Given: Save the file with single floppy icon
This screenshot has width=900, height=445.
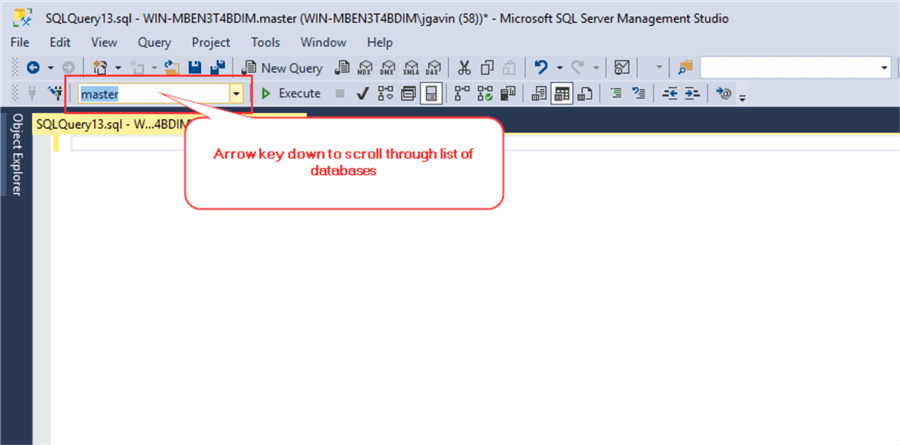Looking at the screenshot, I should [195, 68].
